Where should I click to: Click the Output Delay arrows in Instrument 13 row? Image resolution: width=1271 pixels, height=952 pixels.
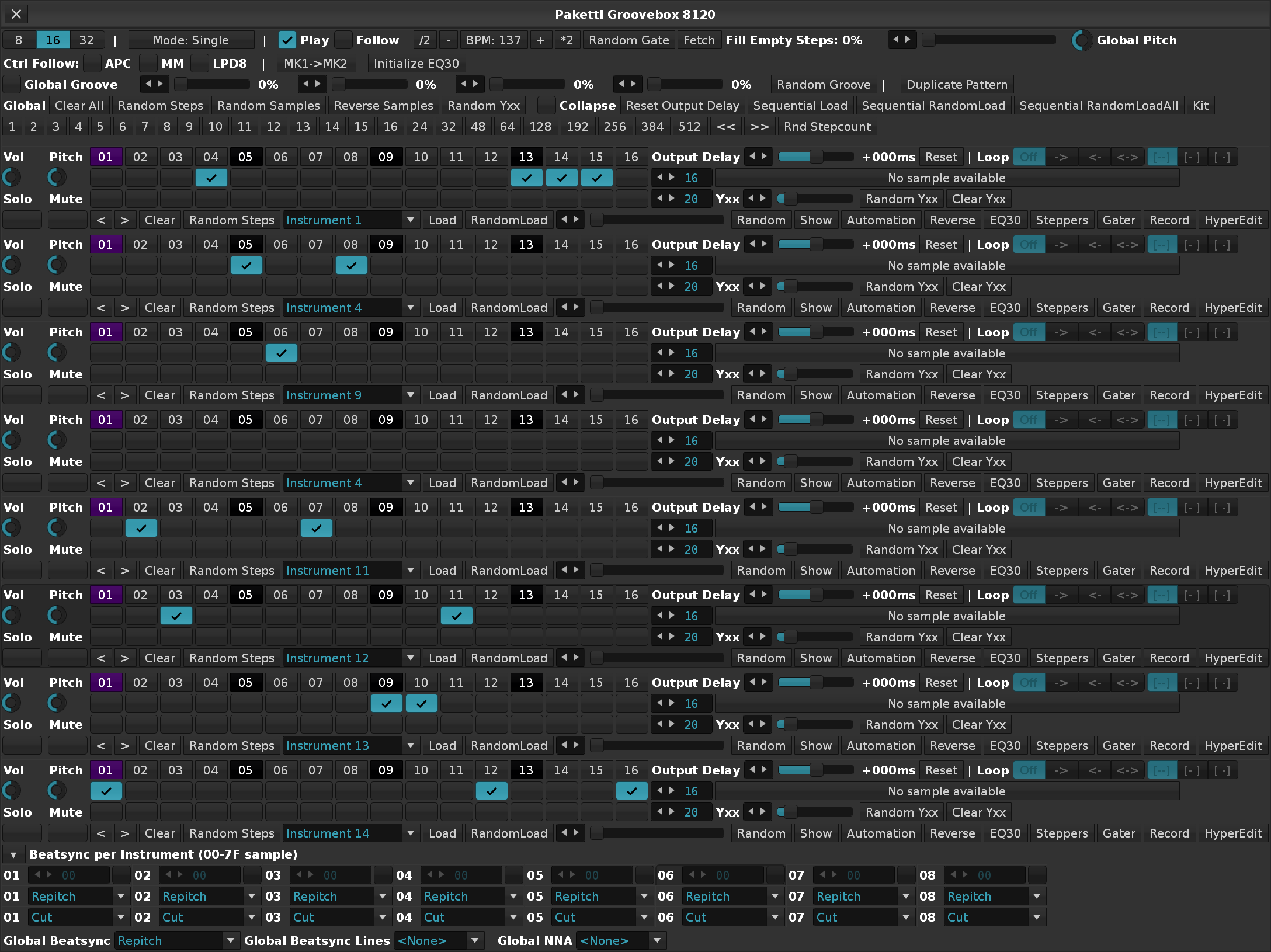click(758, 682)
